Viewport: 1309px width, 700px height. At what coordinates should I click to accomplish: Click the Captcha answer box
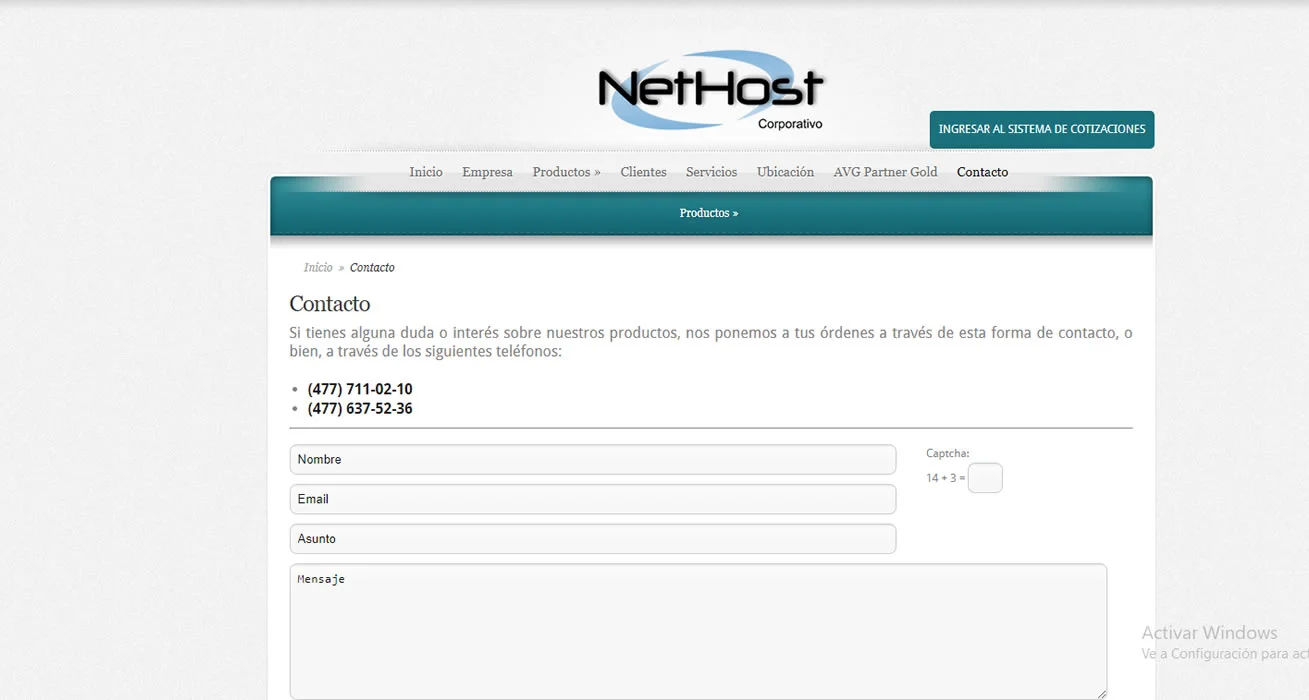point(985,478)
